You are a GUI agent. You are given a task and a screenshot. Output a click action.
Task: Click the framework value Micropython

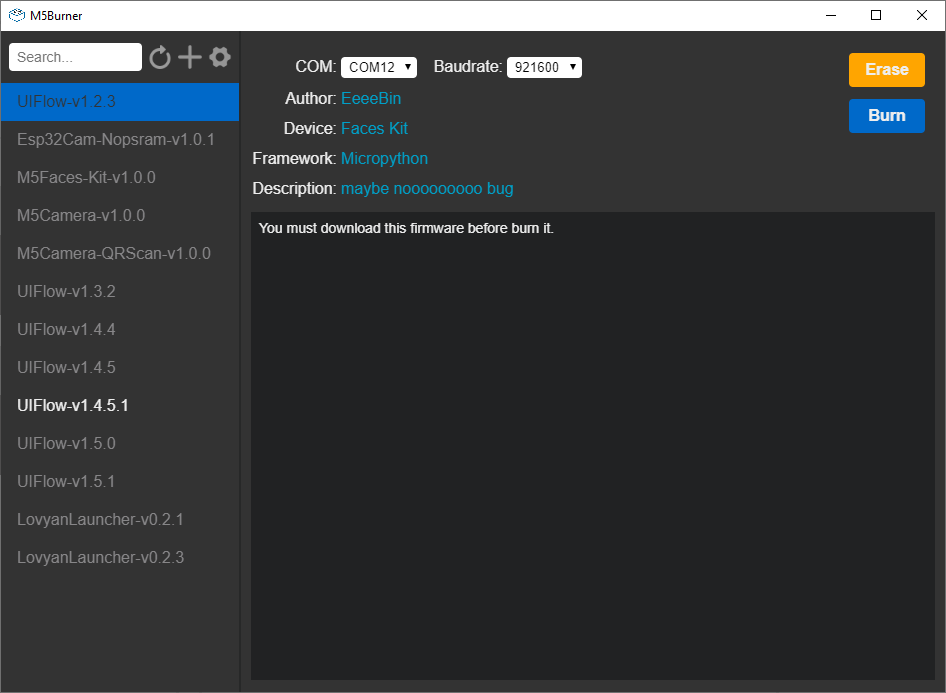(x=384, y=159)
